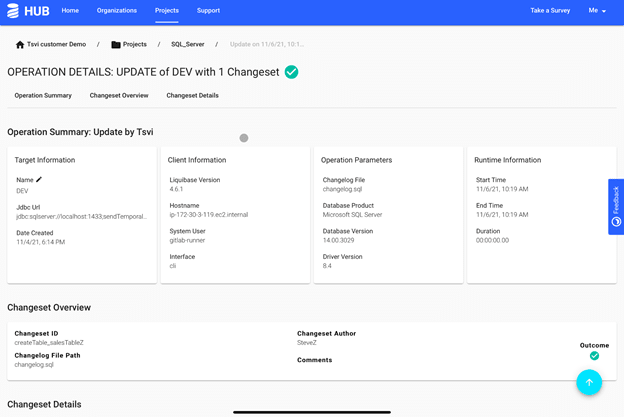Click the End Time value
624x417 pixels.
pyautogui.click(x=502, y=214)
